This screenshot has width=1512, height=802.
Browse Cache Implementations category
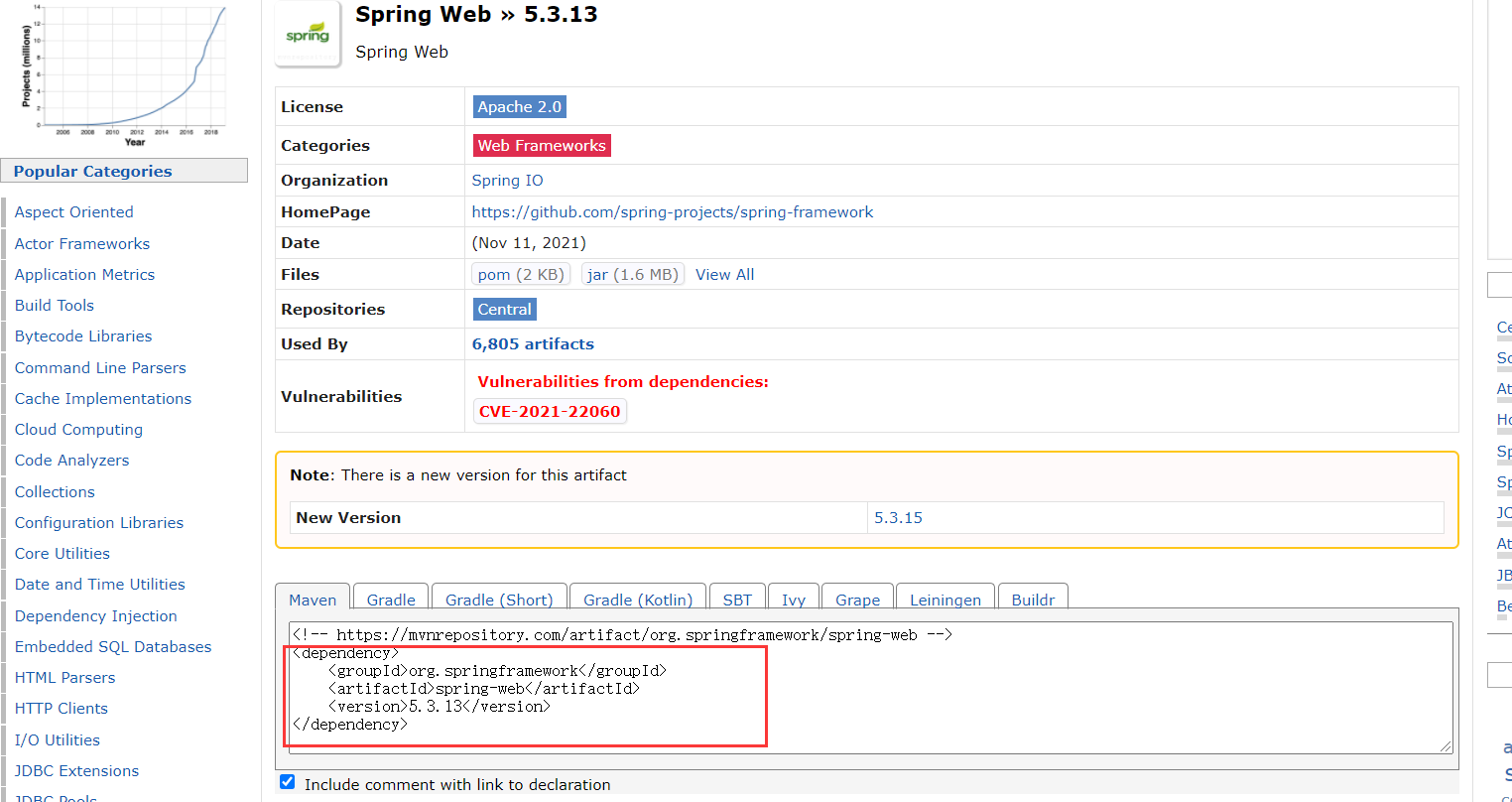click(103, 399)
